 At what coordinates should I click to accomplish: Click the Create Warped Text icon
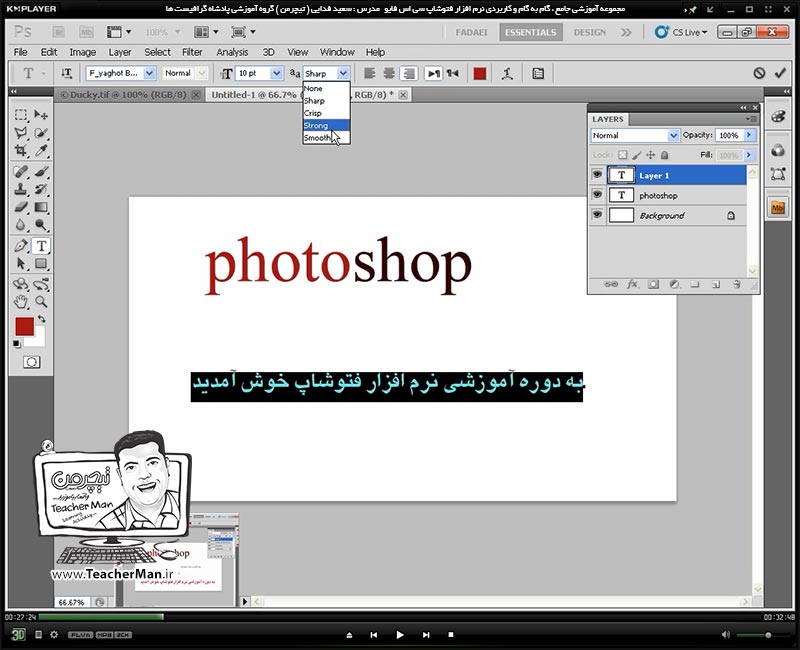507,73
